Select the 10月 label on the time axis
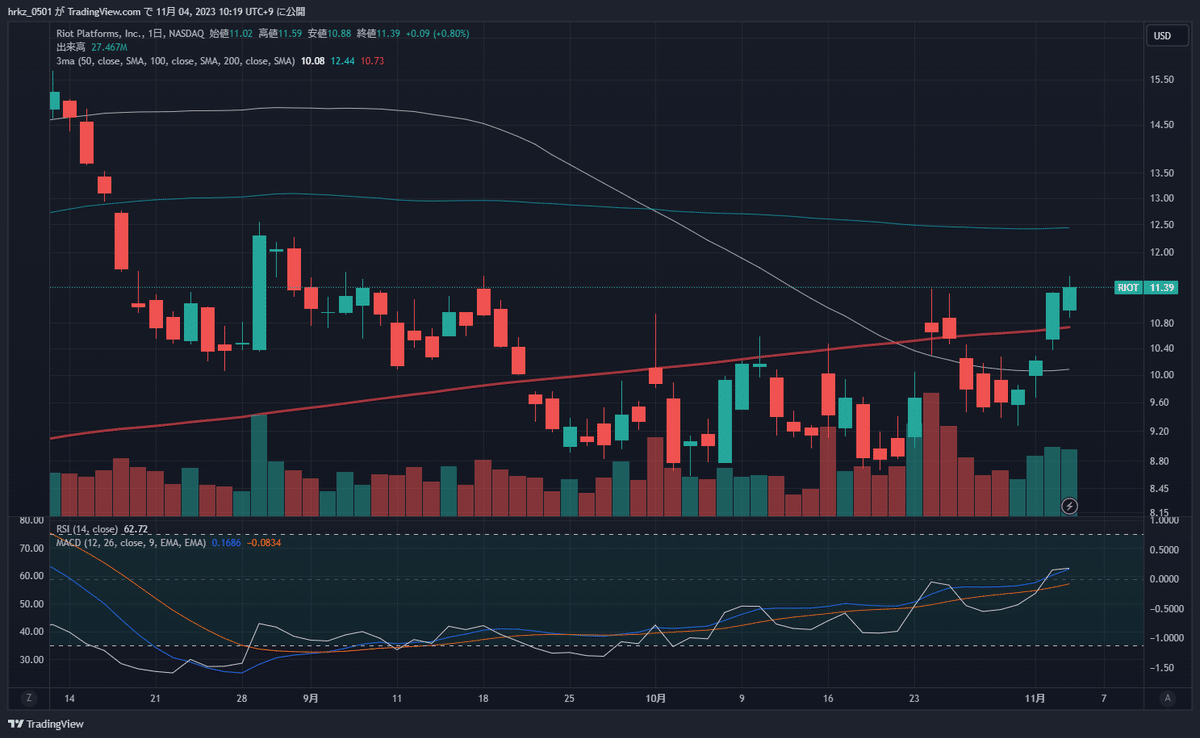This screenshot has width=1200, height=738. tap(655, 700)
